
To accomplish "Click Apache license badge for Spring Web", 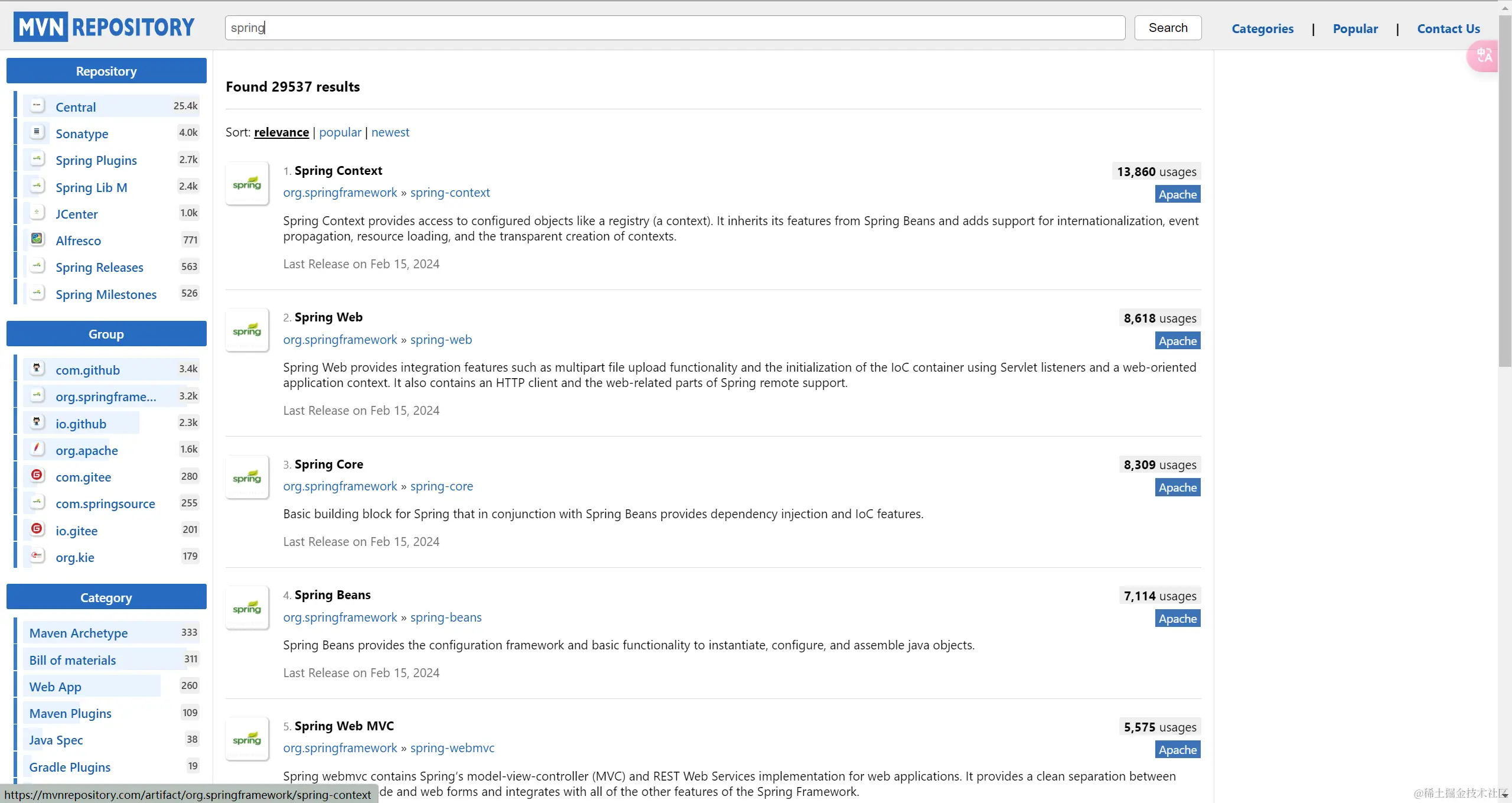I will [1178, 341].
